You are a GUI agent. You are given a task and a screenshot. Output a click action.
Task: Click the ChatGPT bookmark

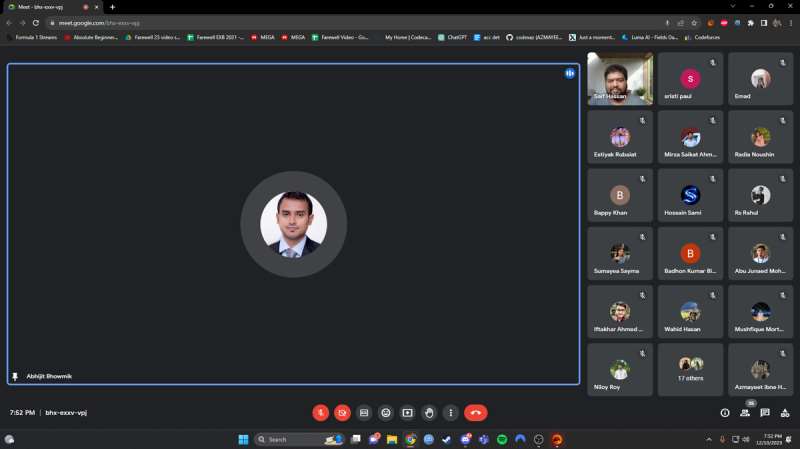click(x=452, y=37)
